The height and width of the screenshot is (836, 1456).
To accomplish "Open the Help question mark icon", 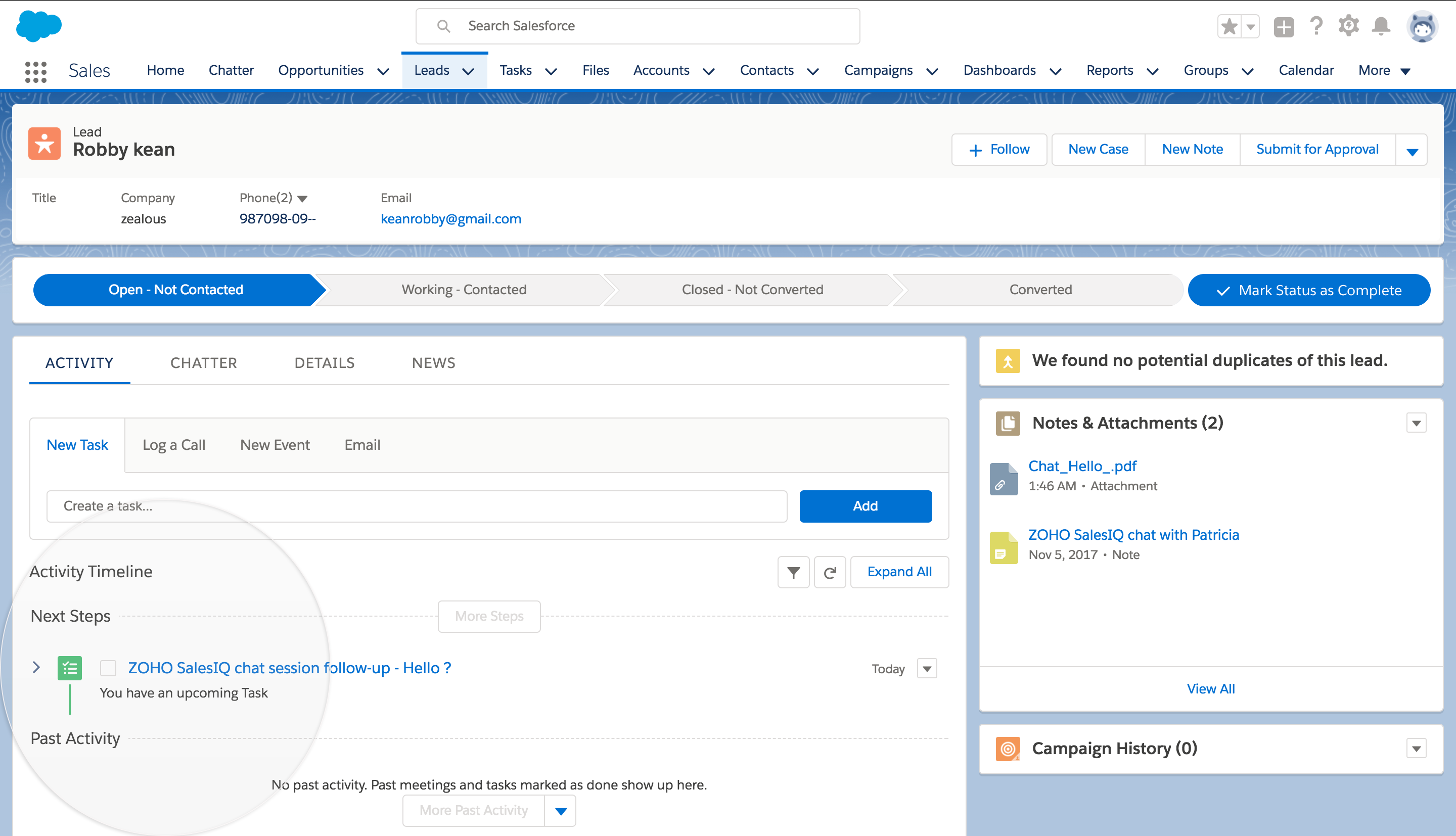I will coord(1316,26).
